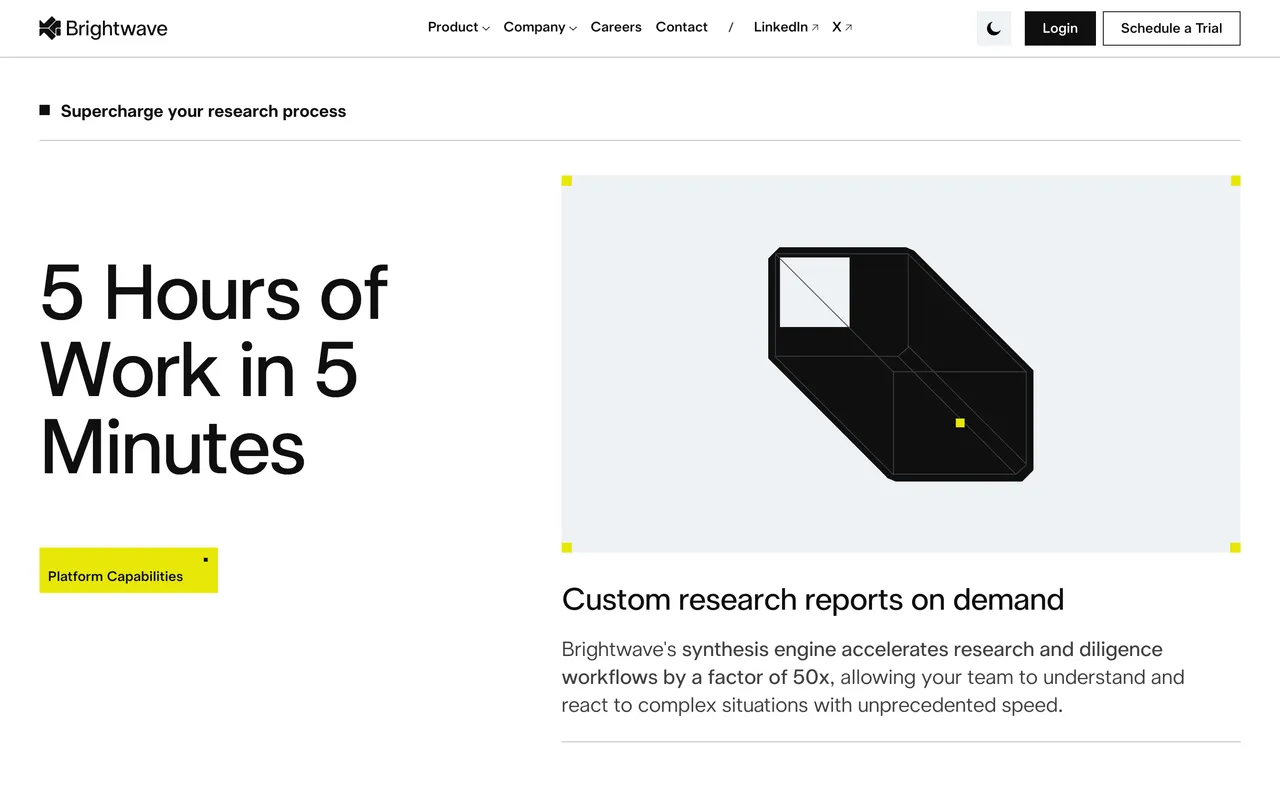Screen dimensions: 1280x793
Task: Click the small yellow square inside the cube graphic
Action: click(x=959, y=423)
